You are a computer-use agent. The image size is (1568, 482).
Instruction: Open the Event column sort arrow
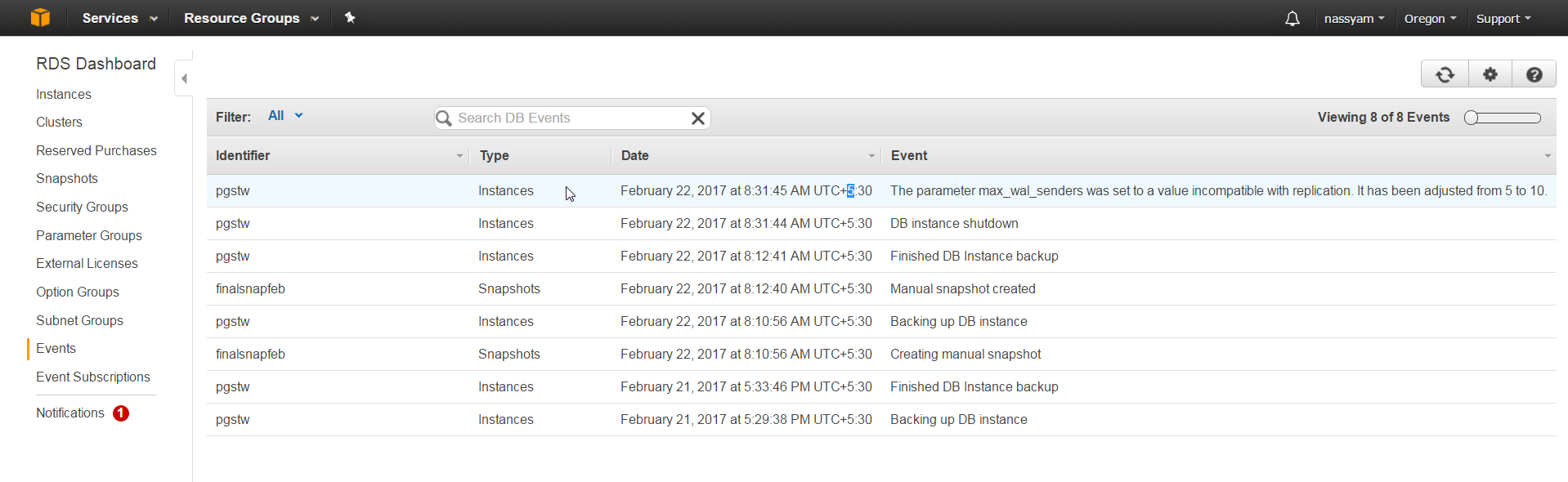click(1548, 156)
